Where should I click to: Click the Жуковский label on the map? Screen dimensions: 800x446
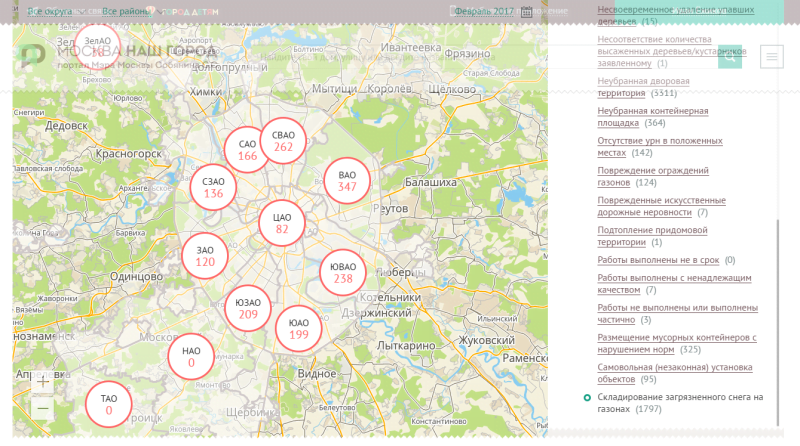pos(487,340)
